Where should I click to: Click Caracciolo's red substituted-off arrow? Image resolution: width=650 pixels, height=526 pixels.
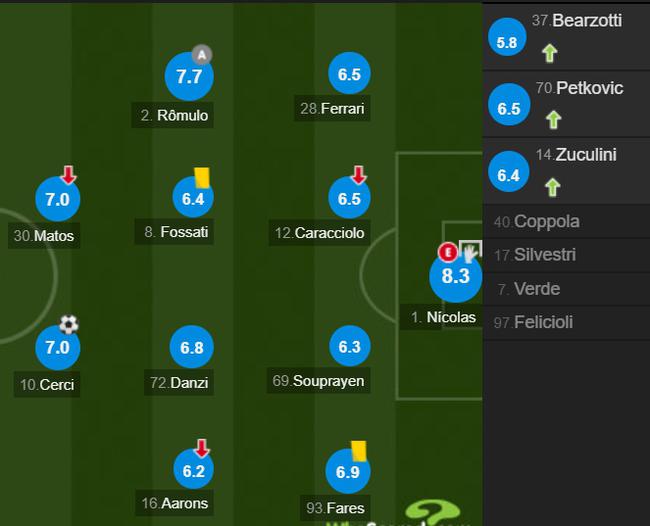point(359,176)
